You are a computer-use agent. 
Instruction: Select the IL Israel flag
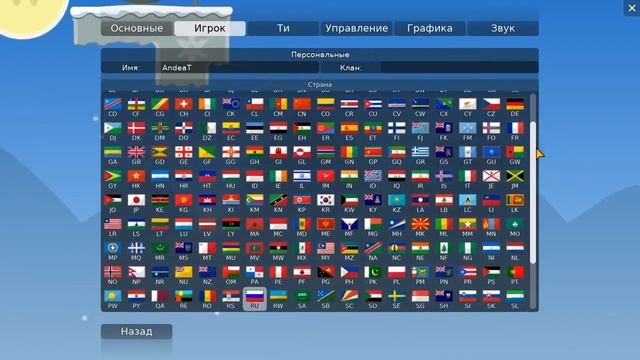coord(302,176)
